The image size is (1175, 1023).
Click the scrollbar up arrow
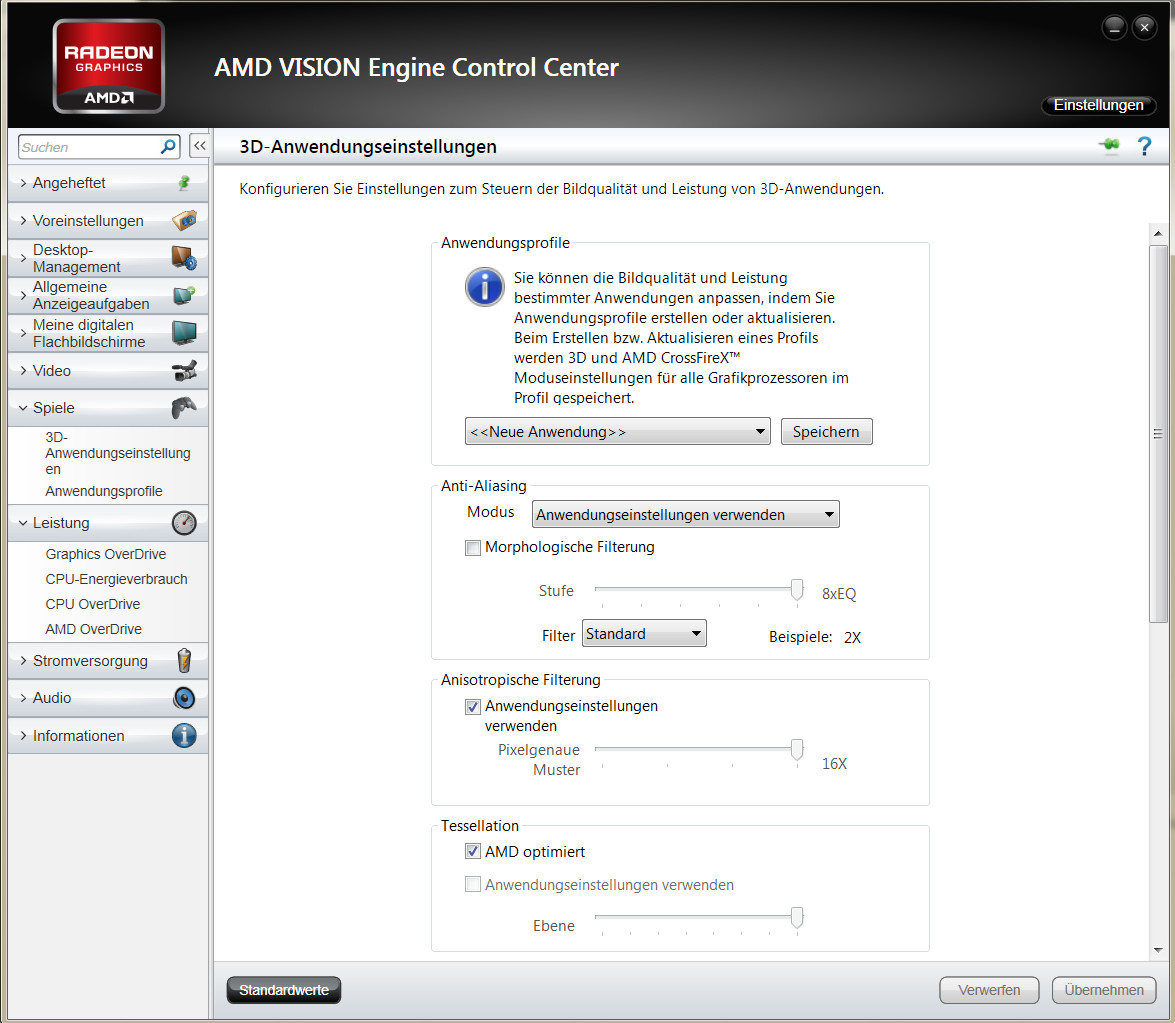1158,233
